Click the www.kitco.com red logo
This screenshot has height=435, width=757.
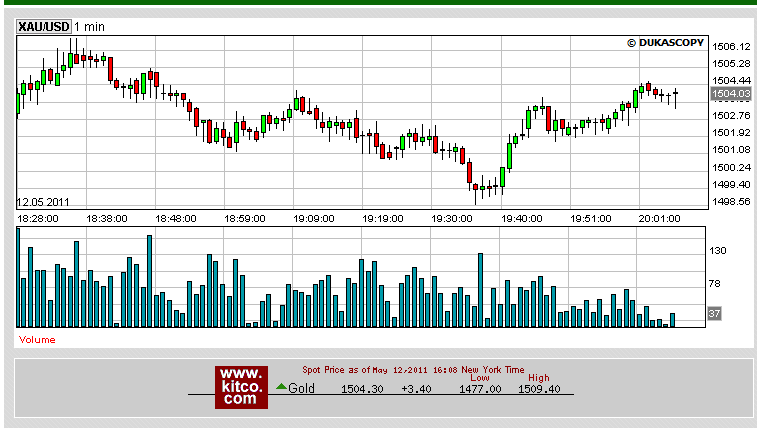(242, 386)
